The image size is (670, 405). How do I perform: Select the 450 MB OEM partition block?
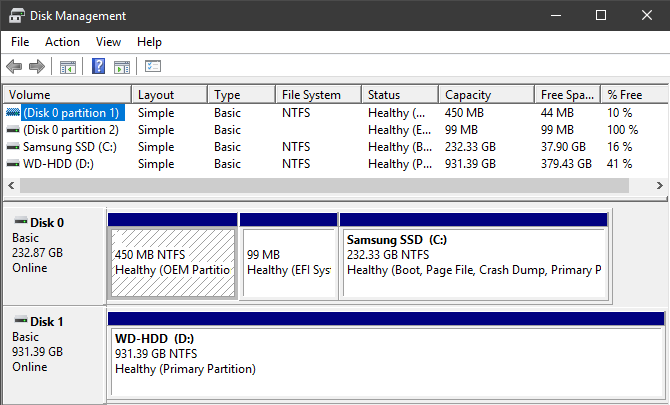click(172, 262)
